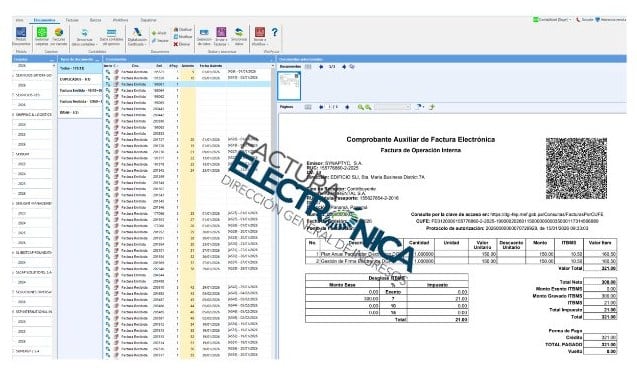637x371 pixels.
Task: Click the Soporte phone link at top right
Action: [x=584, y=20]
